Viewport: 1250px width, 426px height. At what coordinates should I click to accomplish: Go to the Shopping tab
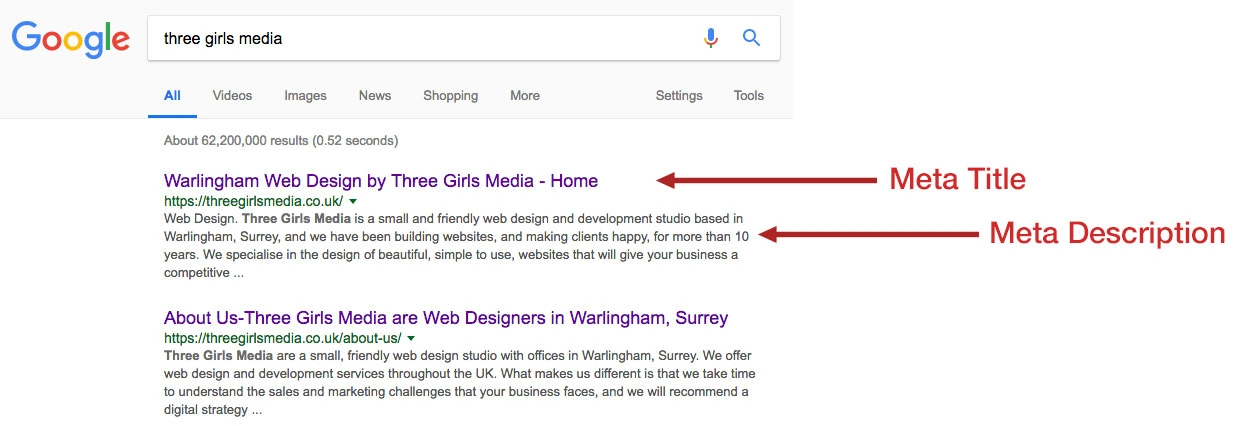click(x=450, y=96)
